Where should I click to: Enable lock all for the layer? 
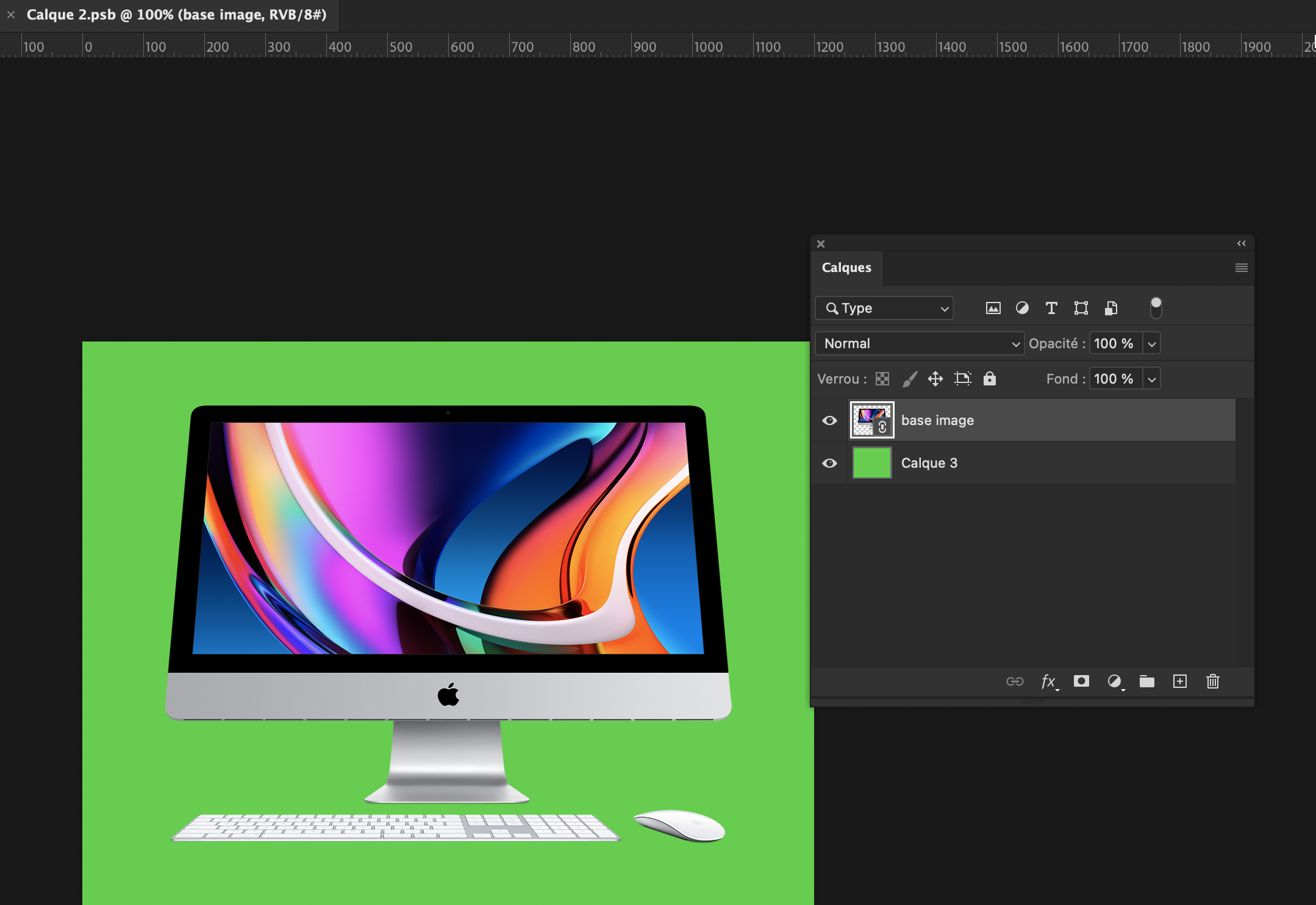coord(989,379)
